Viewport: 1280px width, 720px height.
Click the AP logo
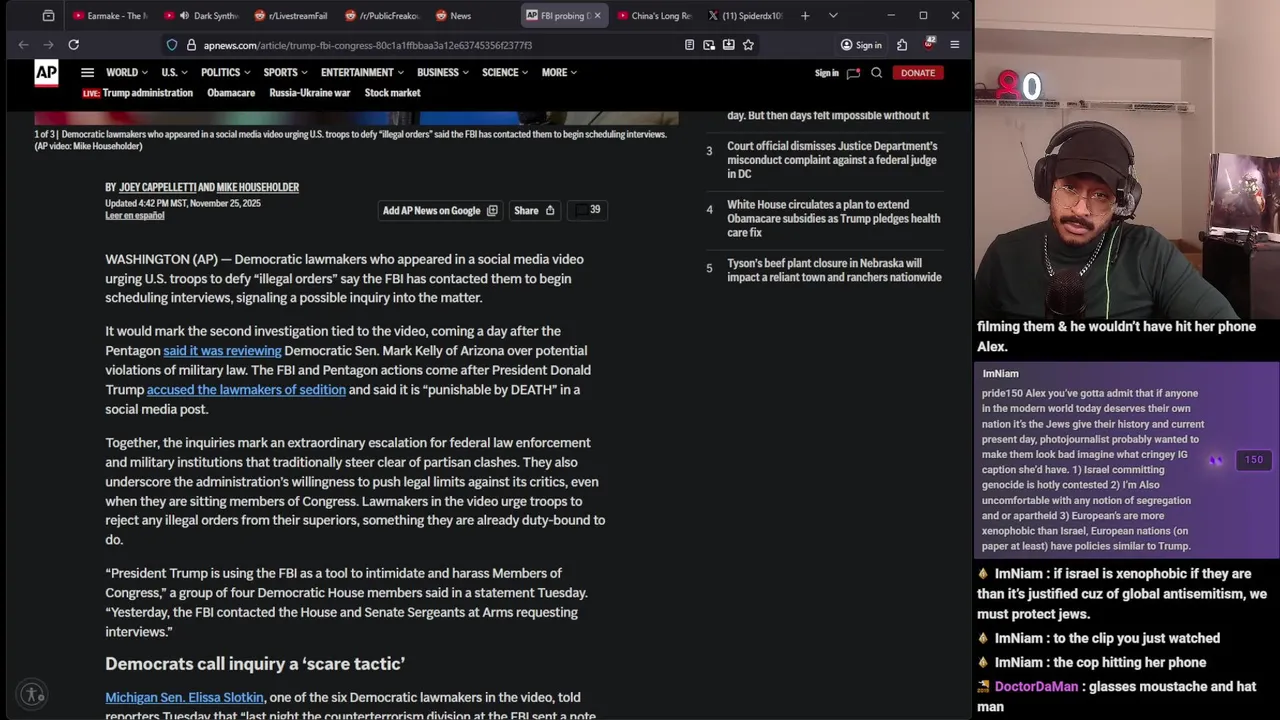(46, 72)
